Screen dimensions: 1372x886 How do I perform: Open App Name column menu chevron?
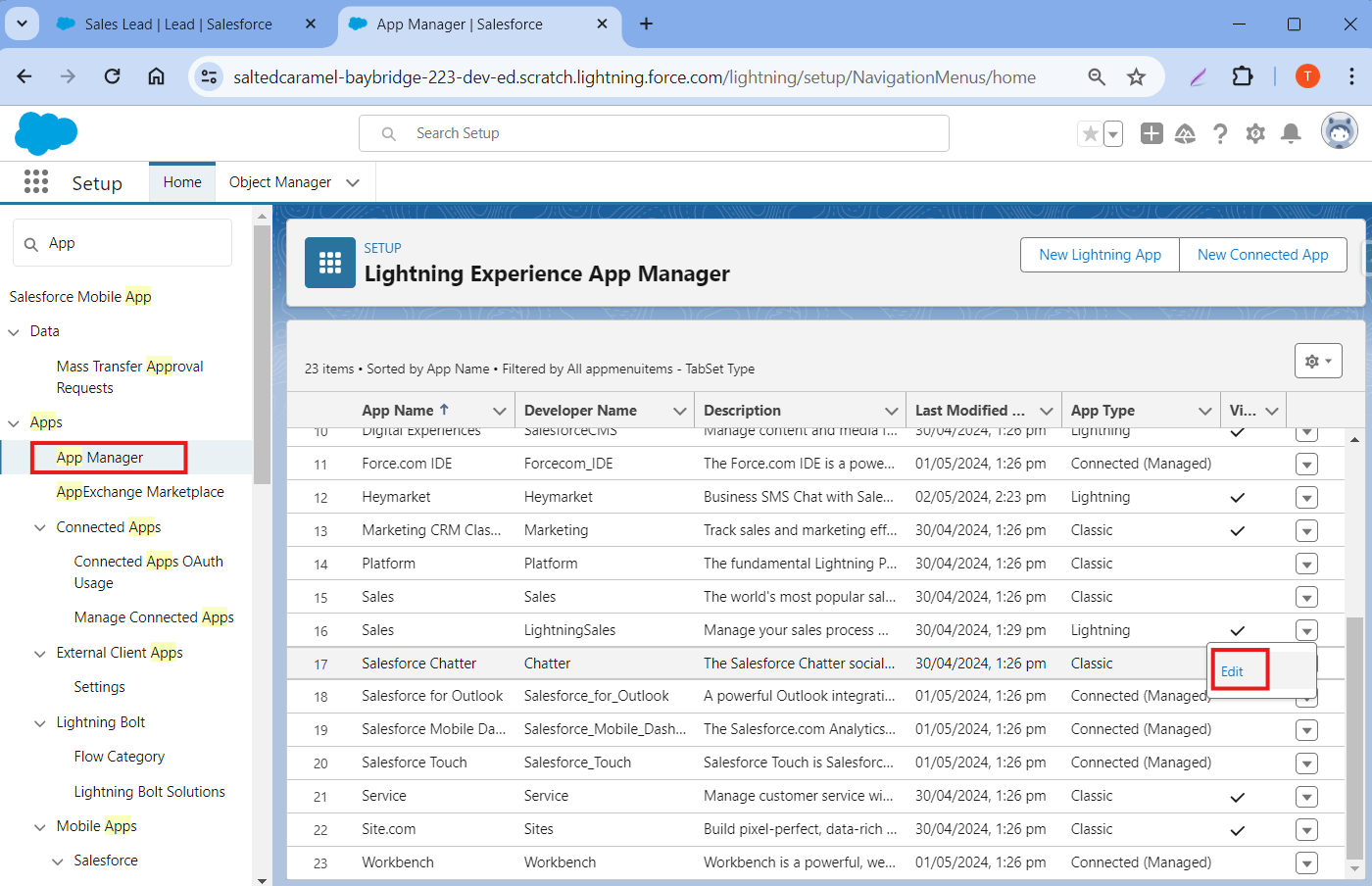499,411
